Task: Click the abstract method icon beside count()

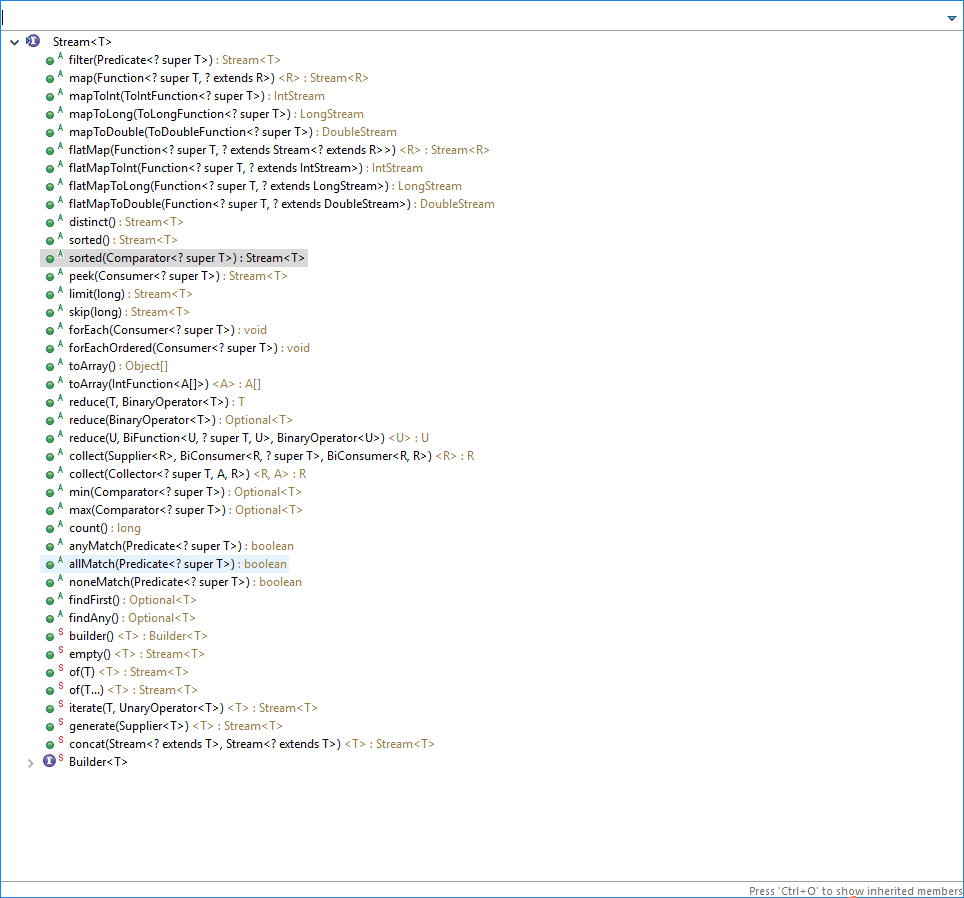Action: [50, 528]
